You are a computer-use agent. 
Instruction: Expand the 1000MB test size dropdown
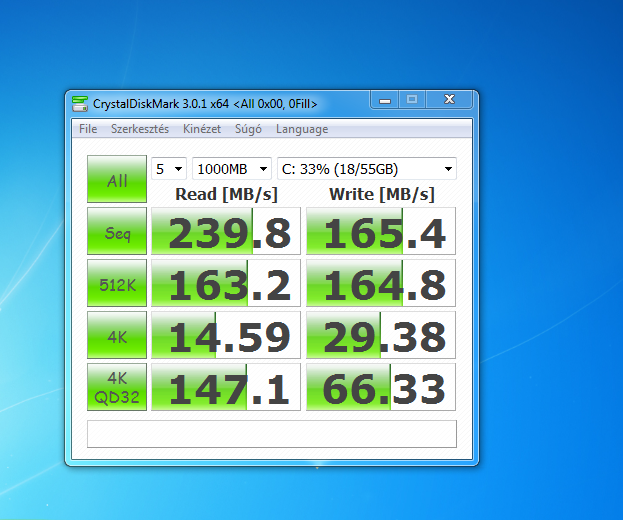coord(232,169)
